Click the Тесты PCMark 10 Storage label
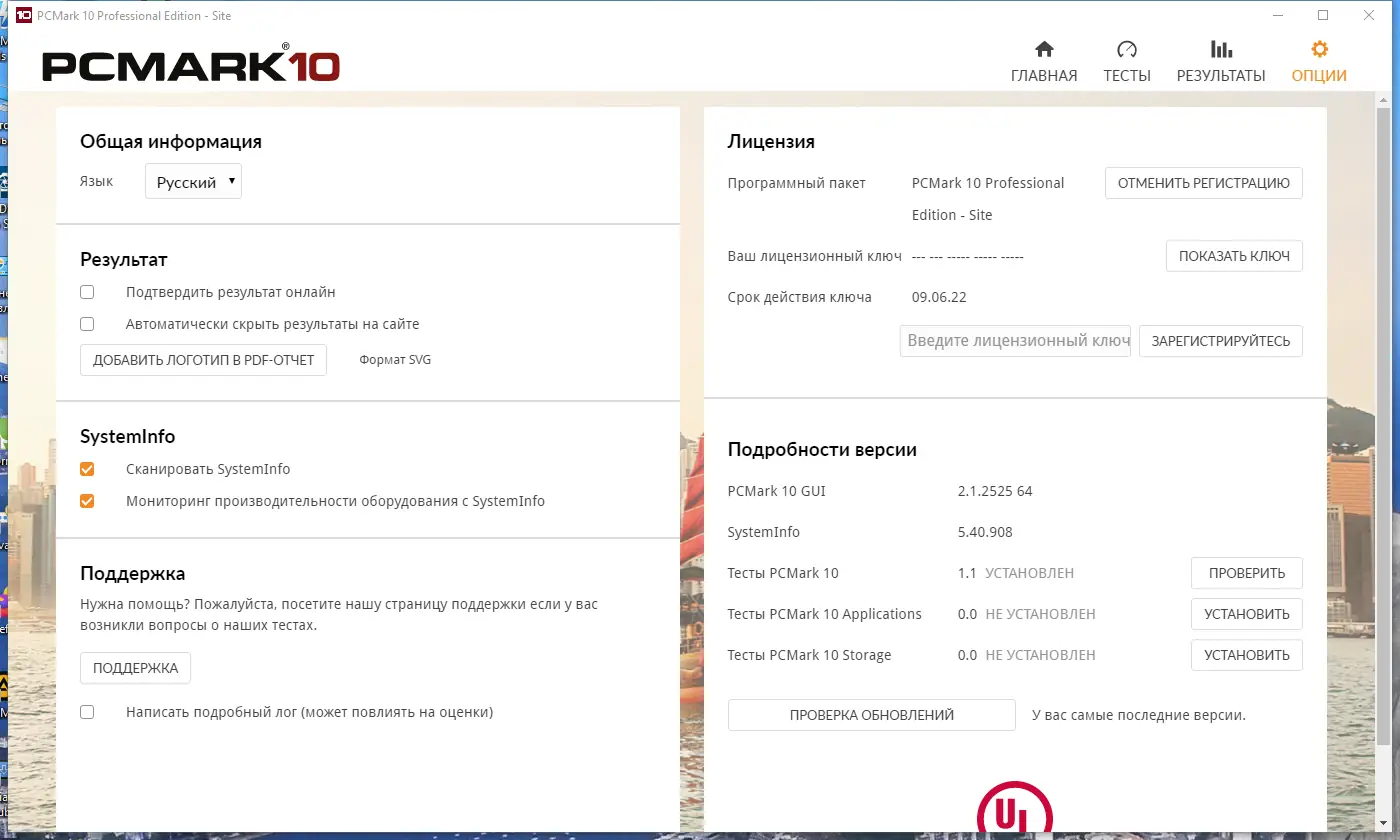This screenshot has height=840, width=1400. pyautogui.click(x=809, y=655)
